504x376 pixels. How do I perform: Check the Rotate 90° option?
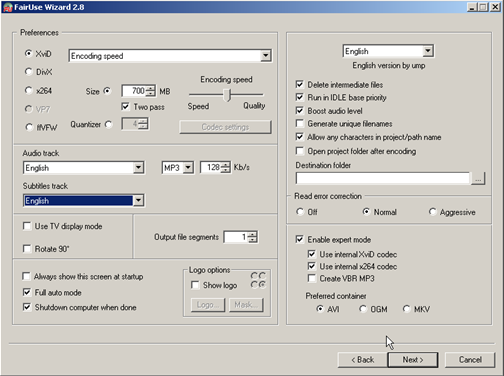27,249
